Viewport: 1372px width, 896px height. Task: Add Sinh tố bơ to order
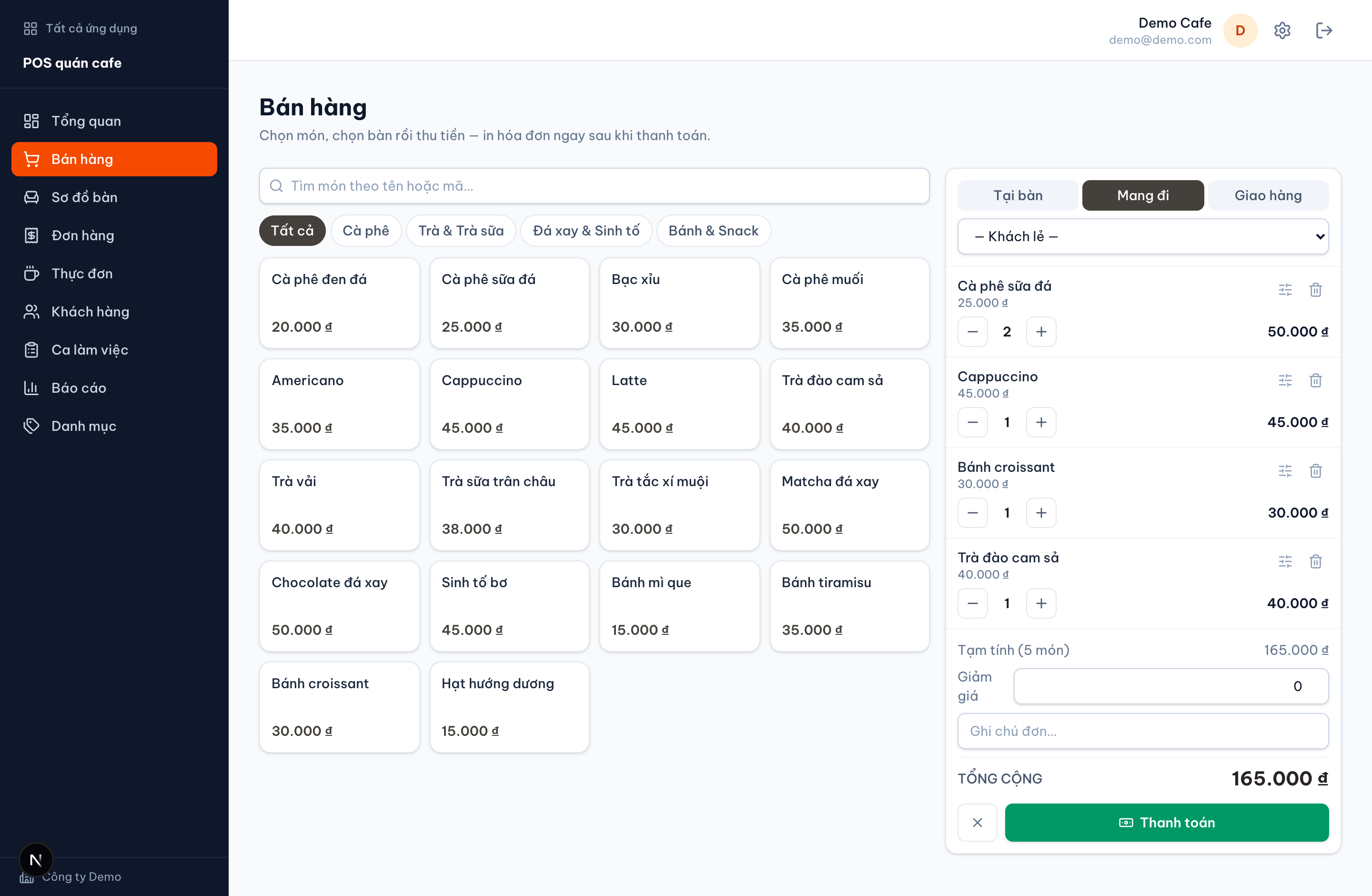[510, 606]
